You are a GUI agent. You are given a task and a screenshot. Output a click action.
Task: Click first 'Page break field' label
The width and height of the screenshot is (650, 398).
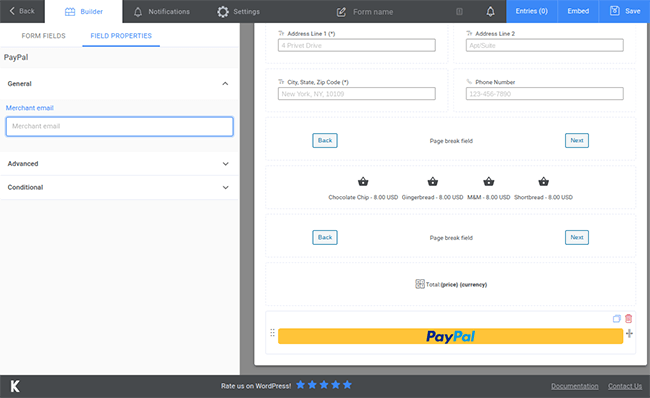451,141
